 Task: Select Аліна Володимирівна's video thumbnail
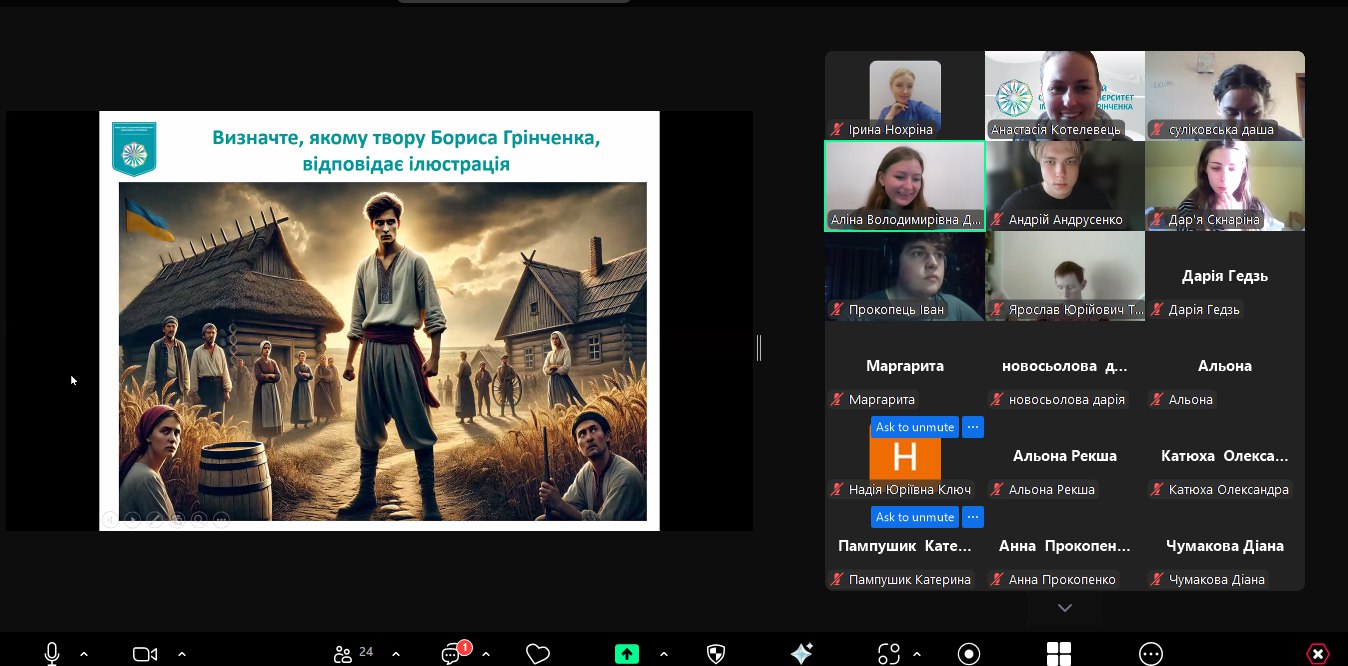[x=904, y=186]
